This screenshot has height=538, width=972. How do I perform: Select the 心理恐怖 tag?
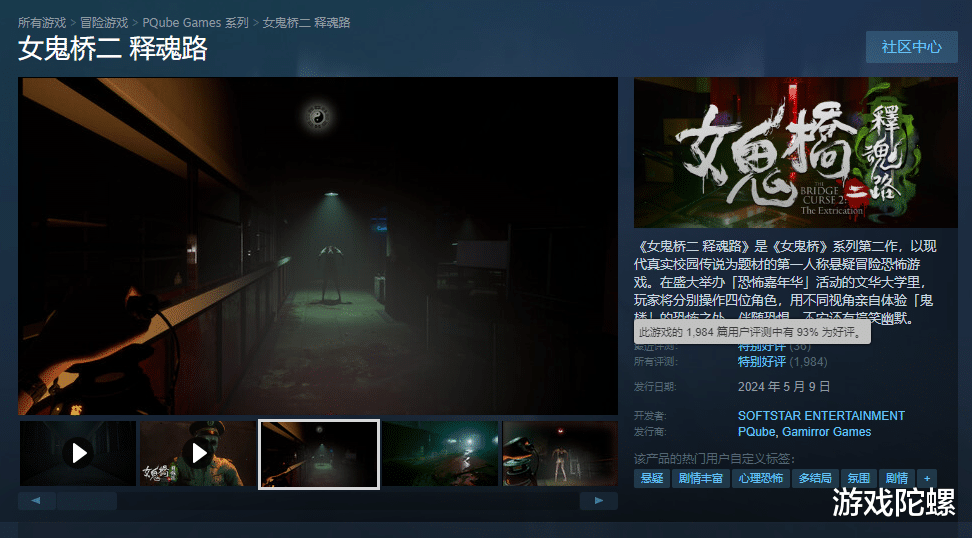761,478
